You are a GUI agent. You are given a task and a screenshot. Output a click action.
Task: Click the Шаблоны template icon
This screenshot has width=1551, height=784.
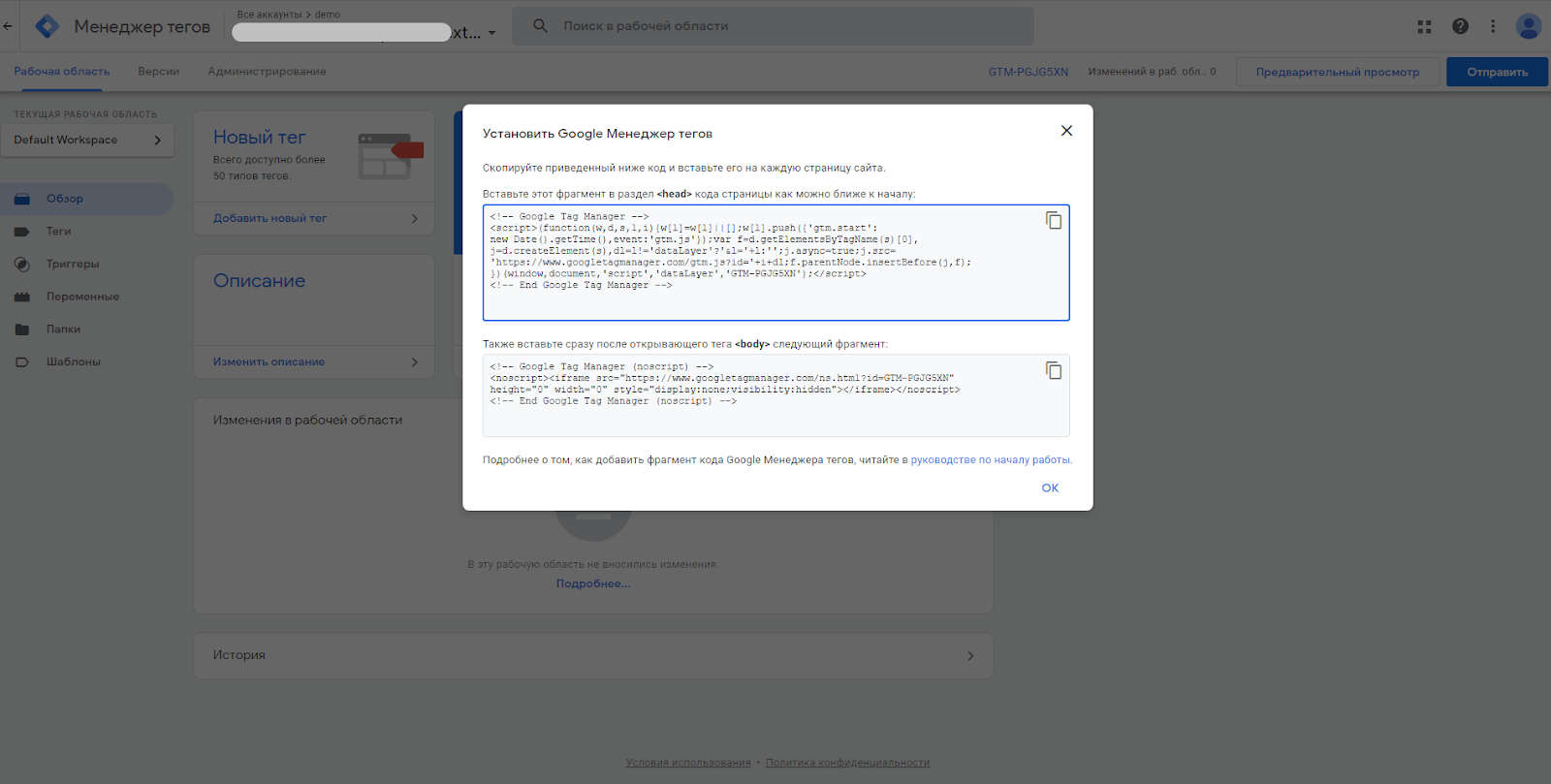point(22,362)
